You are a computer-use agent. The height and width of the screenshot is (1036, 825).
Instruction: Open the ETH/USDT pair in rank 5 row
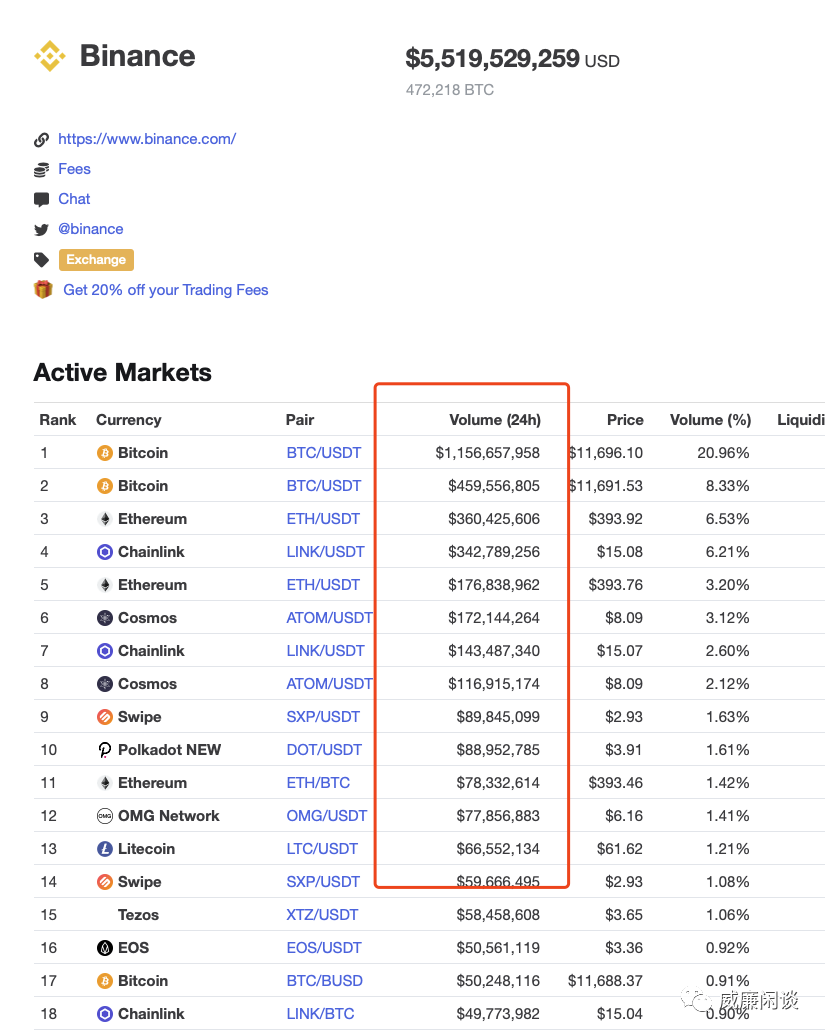click(x=323, y=585)
